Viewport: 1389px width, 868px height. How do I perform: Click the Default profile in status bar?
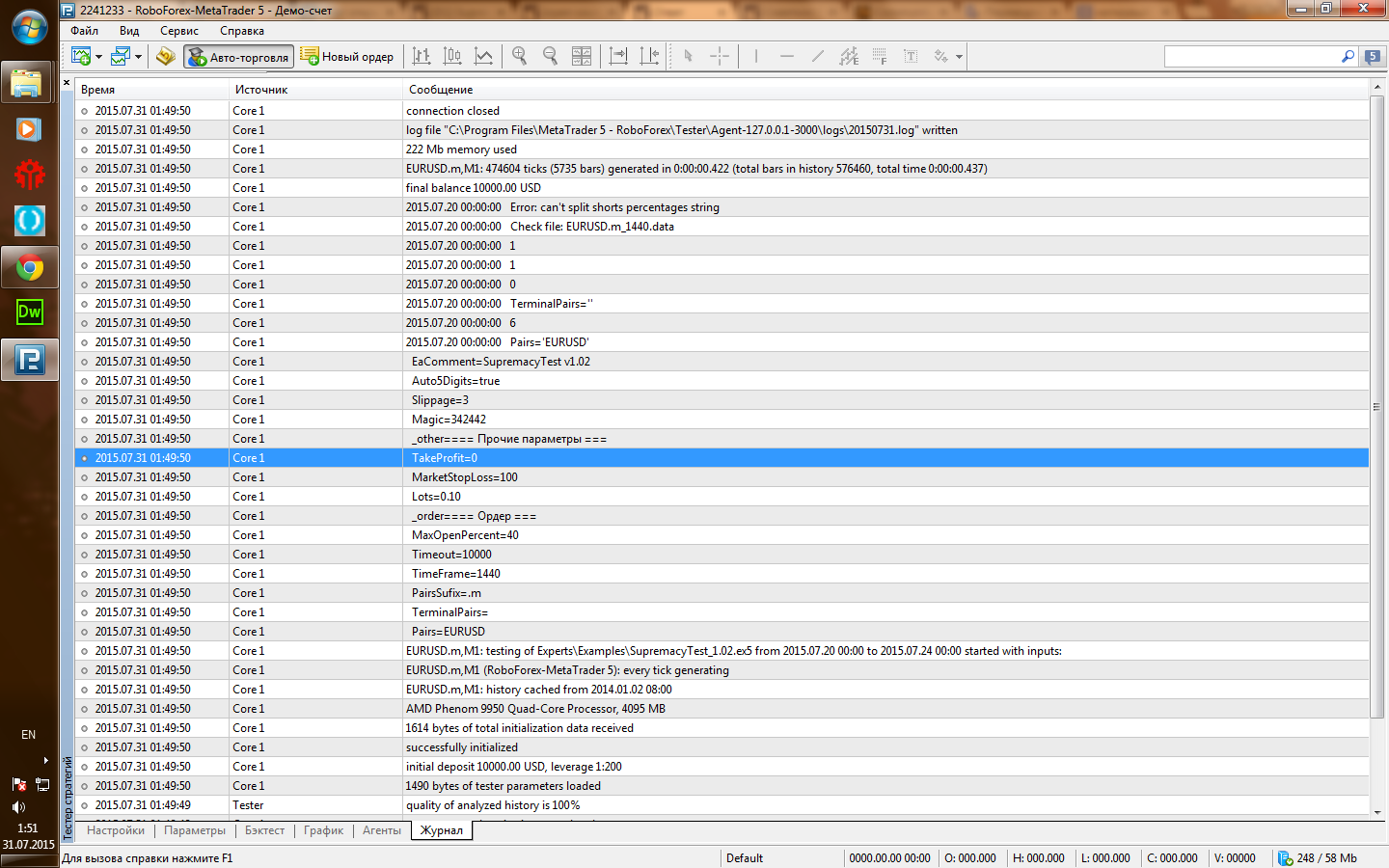[745, 858]
